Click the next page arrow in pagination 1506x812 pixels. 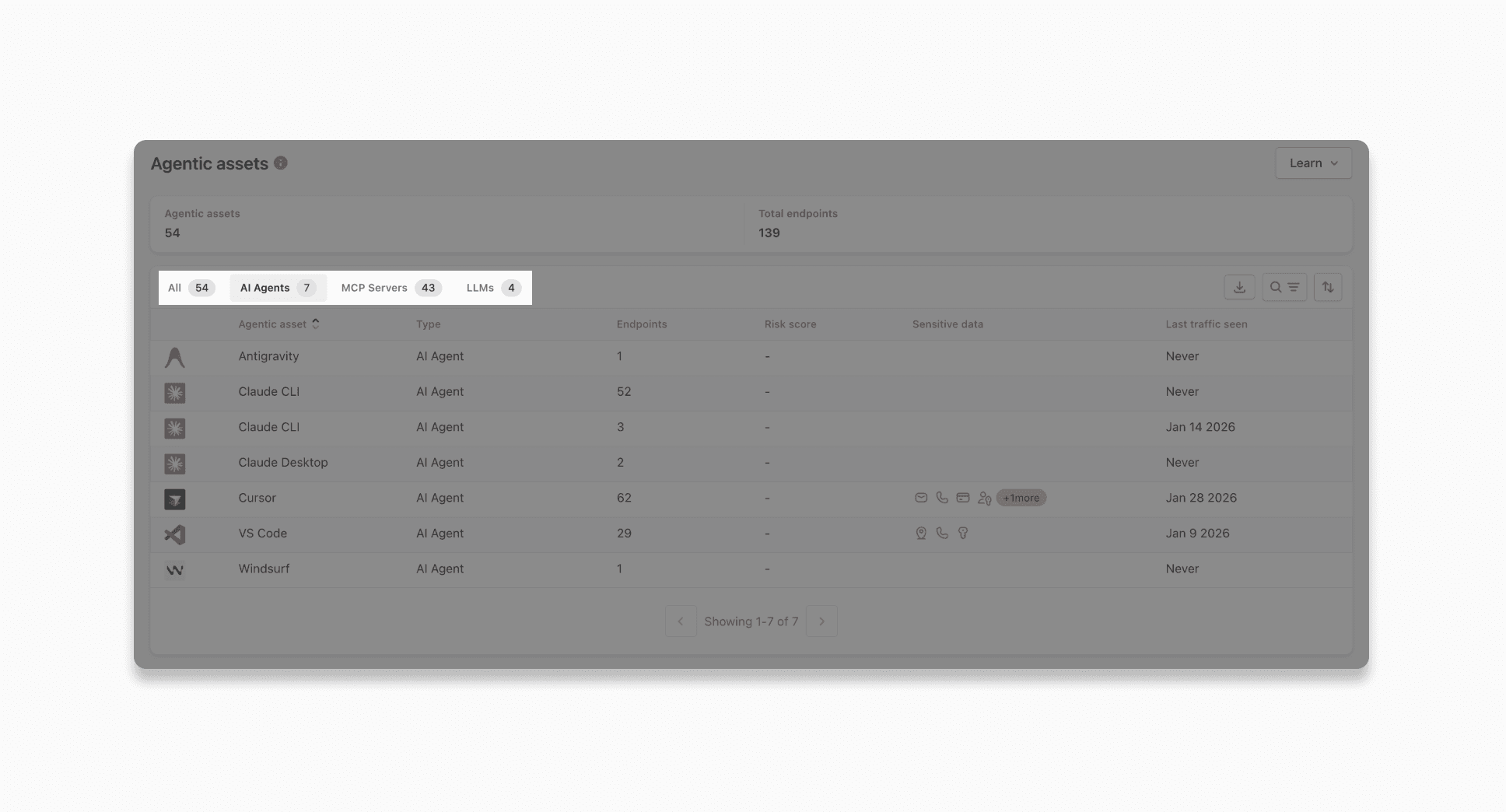tap(821, 621)
